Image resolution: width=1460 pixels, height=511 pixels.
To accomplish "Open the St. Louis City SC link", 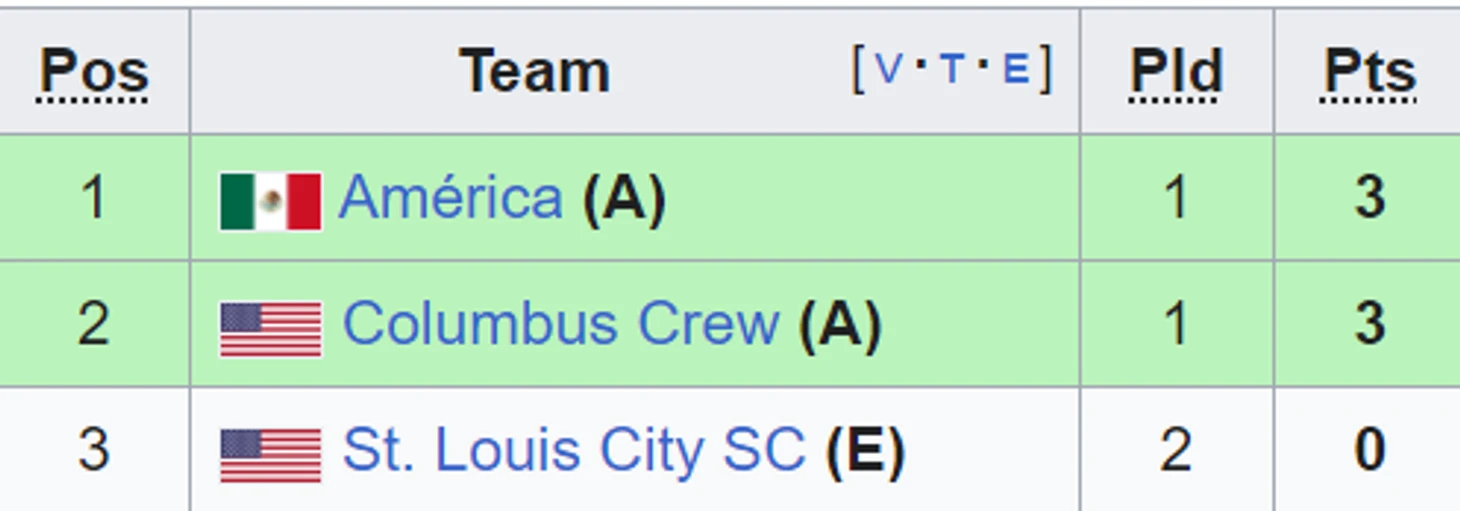I will coord(573,450).
